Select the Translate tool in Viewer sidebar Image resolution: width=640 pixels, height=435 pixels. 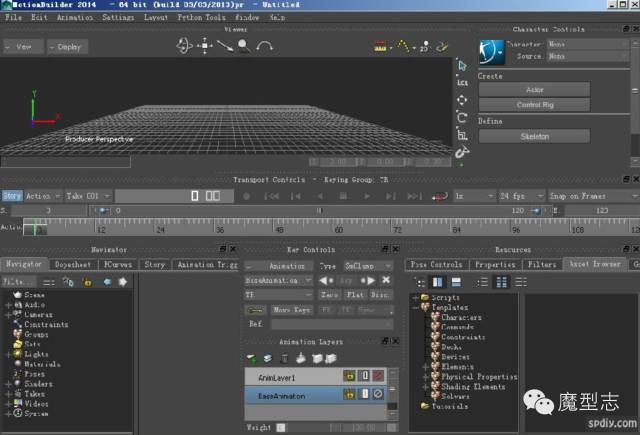(462, 100)
